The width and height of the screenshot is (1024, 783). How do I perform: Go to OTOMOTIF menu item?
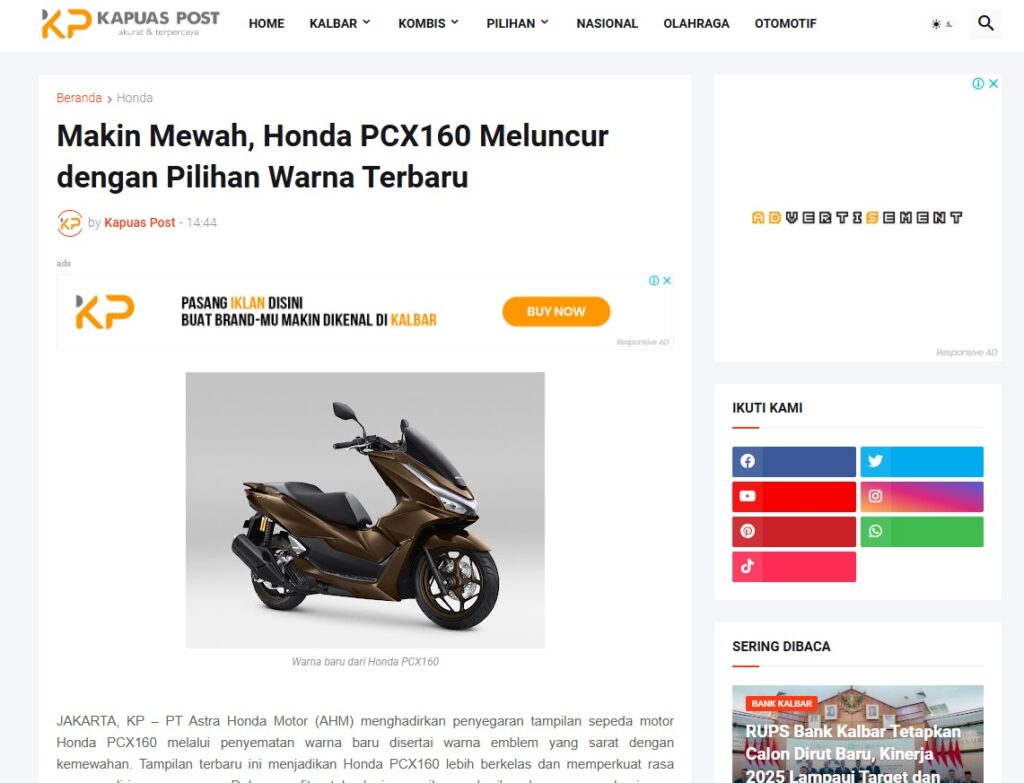[785, 24]
